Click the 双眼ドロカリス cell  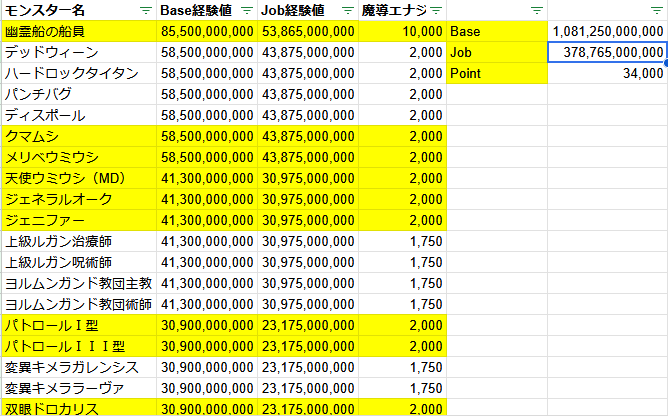[78, 408]
